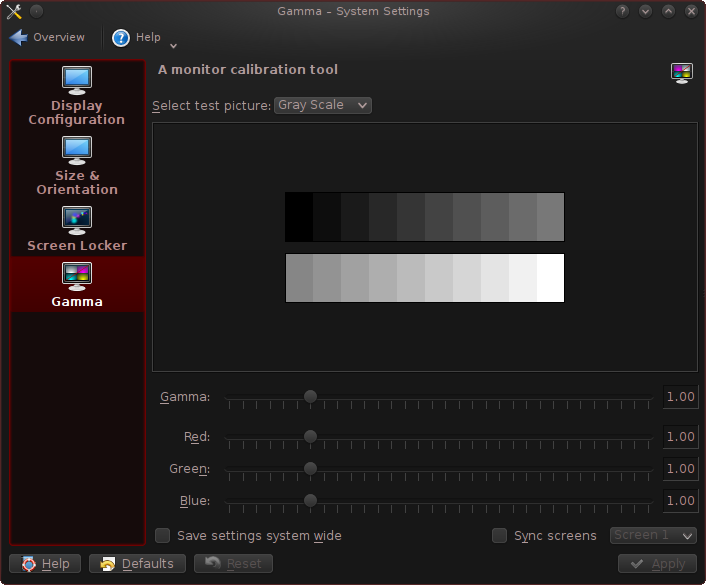Click the Green slider handle
The height and width of the screenshot is (585, 706).
[x=310, y=468]
